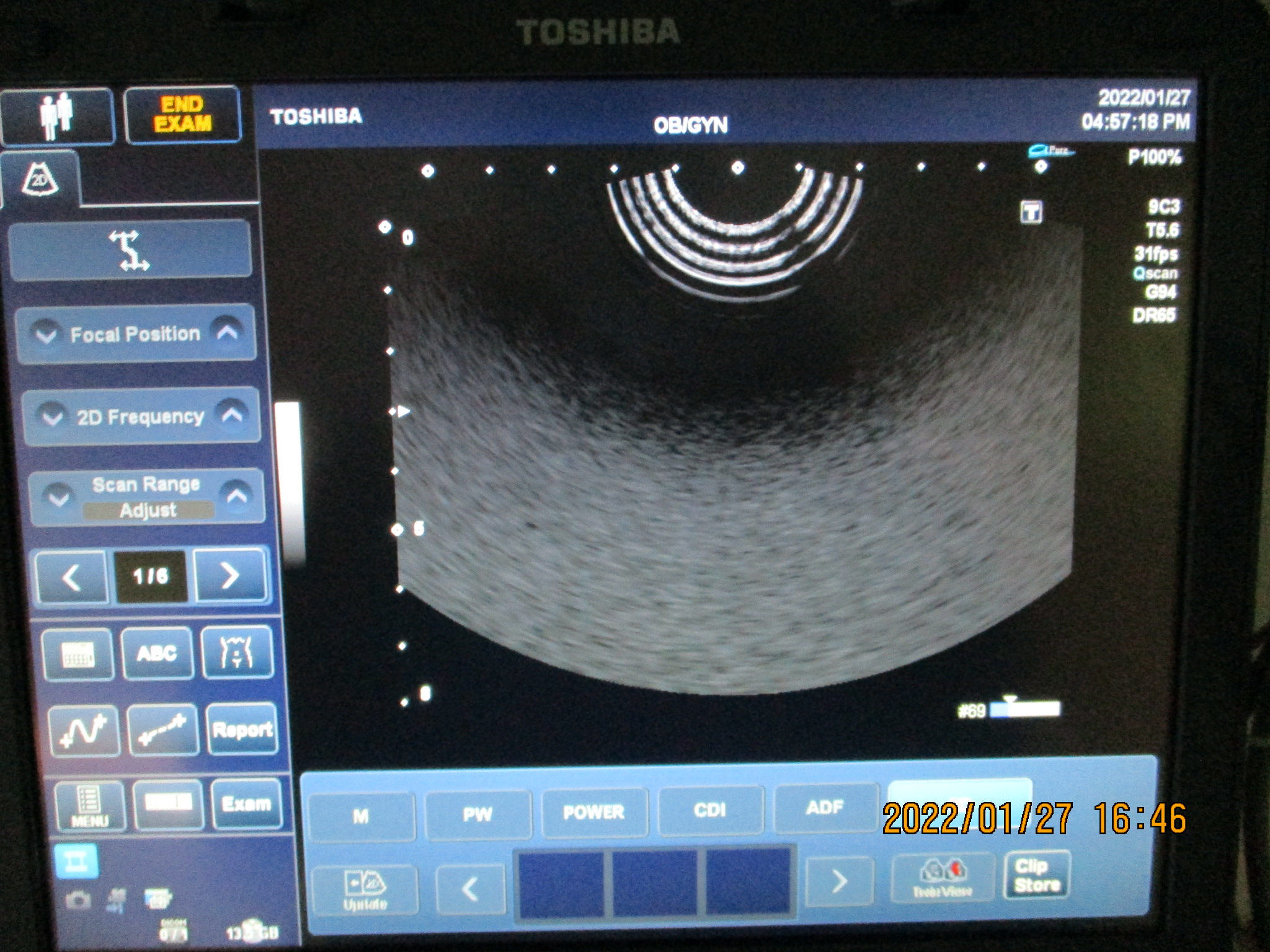This screenshot has height=952, width=1270.
Task: Open the patient registration icon
Action: 57,117
